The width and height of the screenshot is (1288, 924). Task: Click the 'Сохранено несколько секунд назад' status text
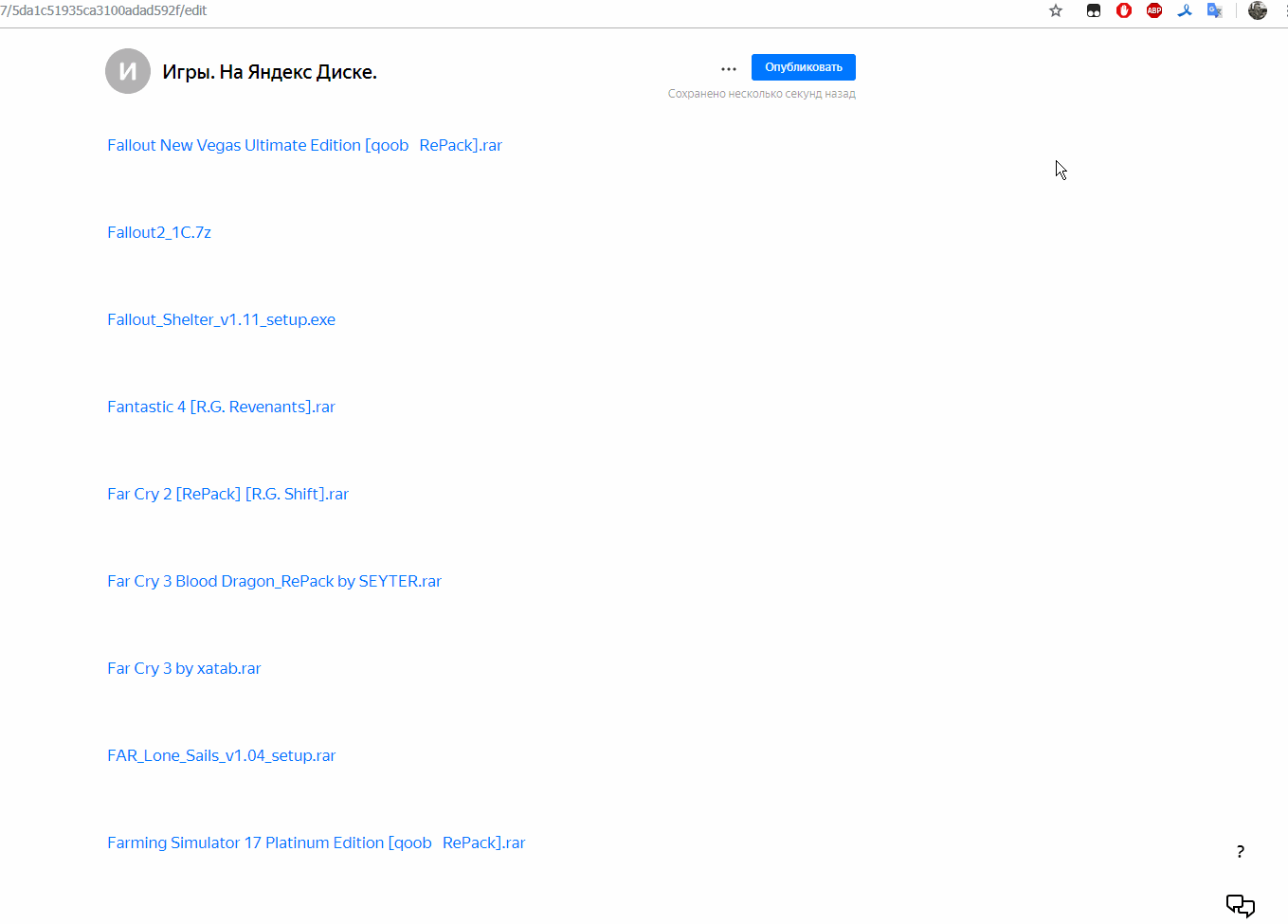coord(762,94)
